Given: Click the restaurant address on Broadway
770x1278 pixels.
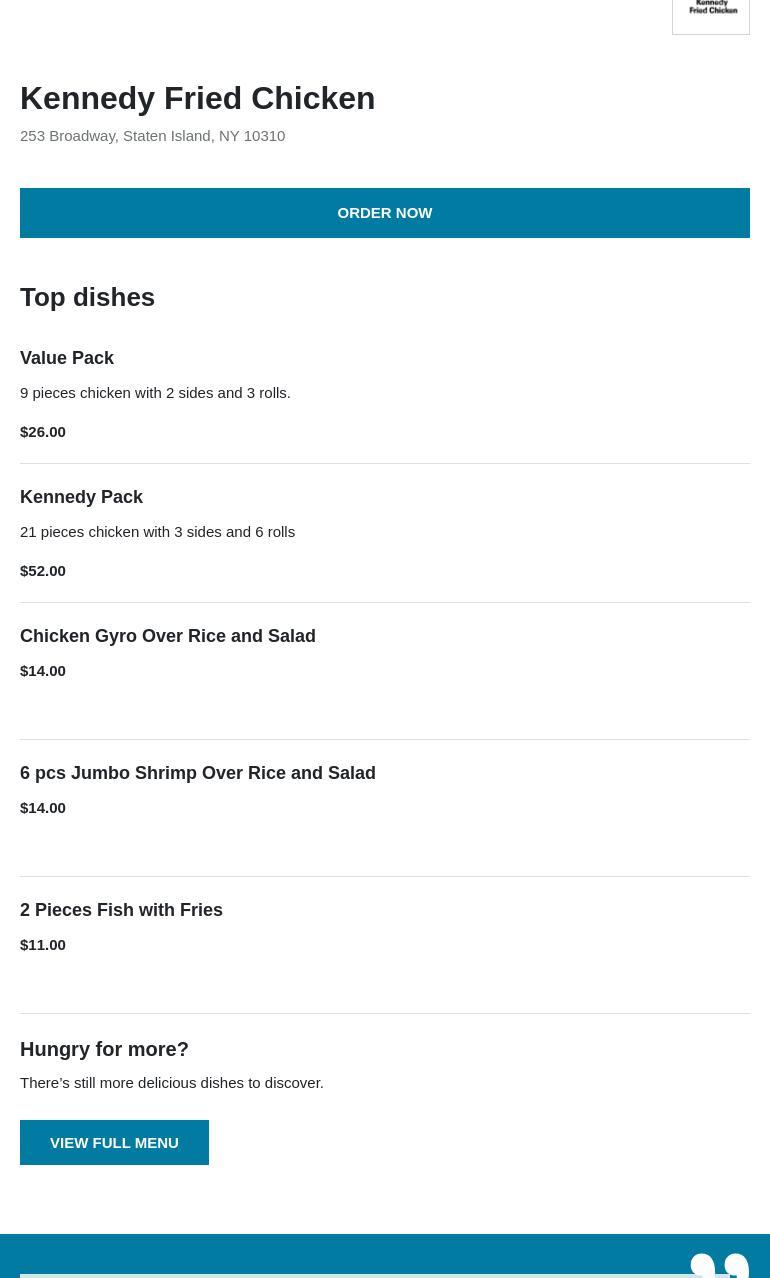Looking at the screenshot, I should click(x=152, y=135).
